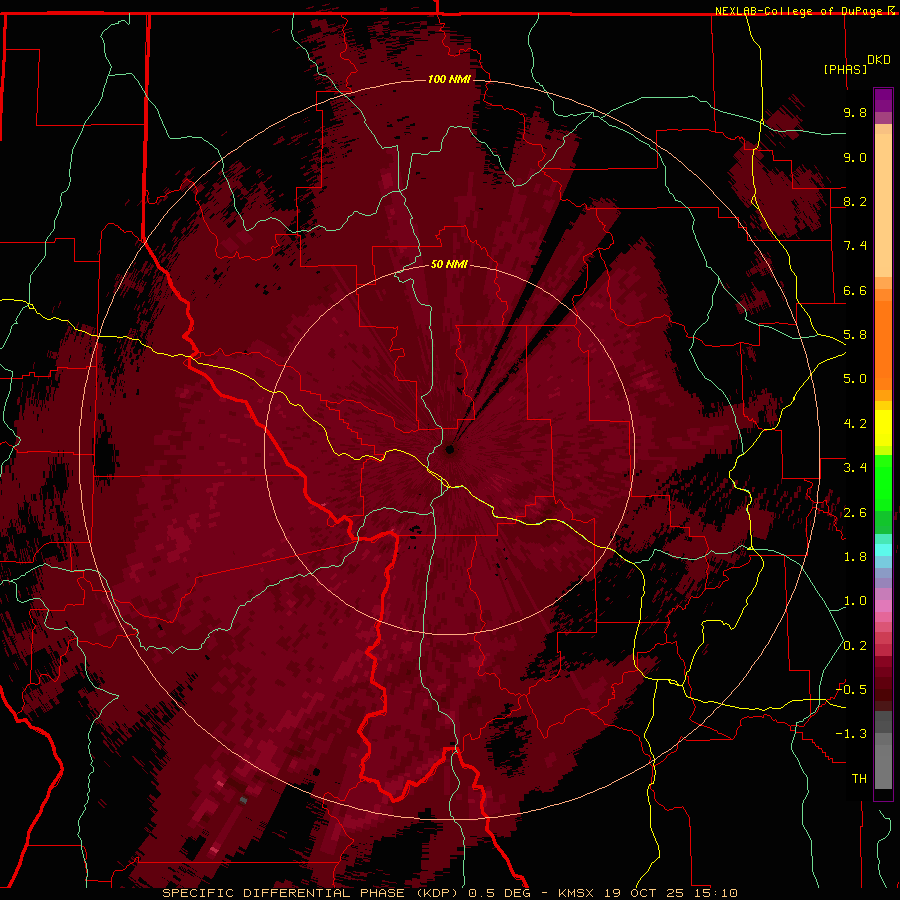This screenshot has width=900, height=900.
Task: Click the -0.5 value on the color scale
Action: point(851,690)
